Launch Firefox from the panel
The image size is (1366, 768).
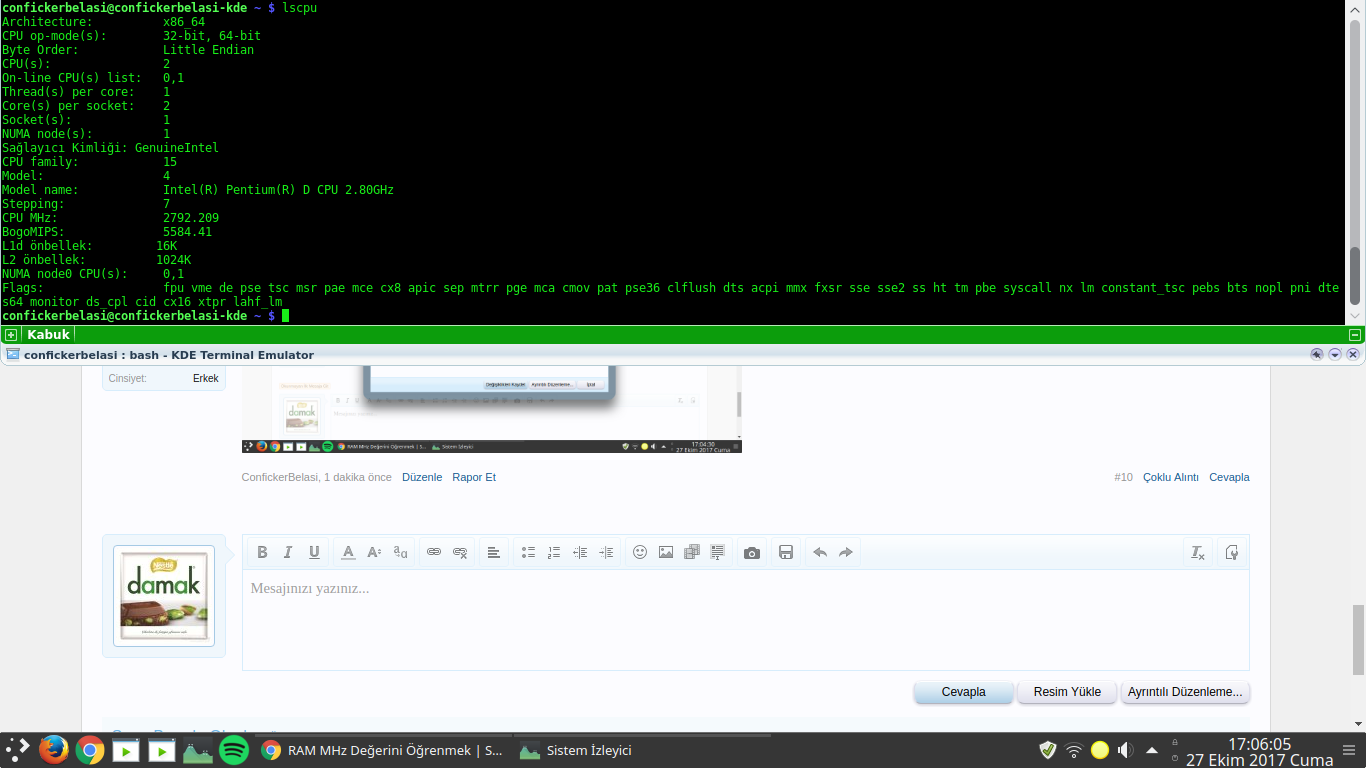(x=54, y=750)
